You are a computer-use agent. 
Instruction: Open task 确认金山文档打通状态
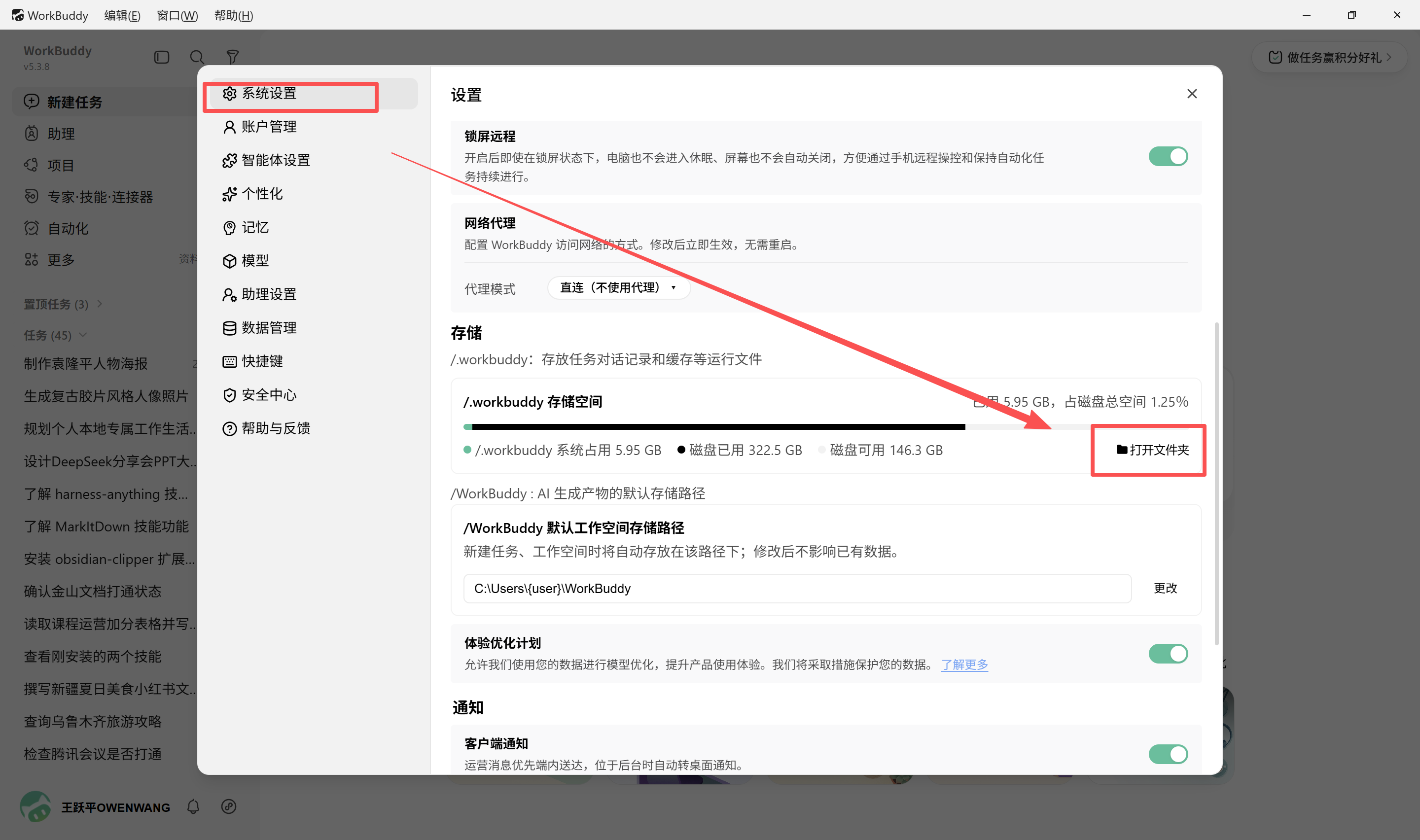click(x=92, y=592)
